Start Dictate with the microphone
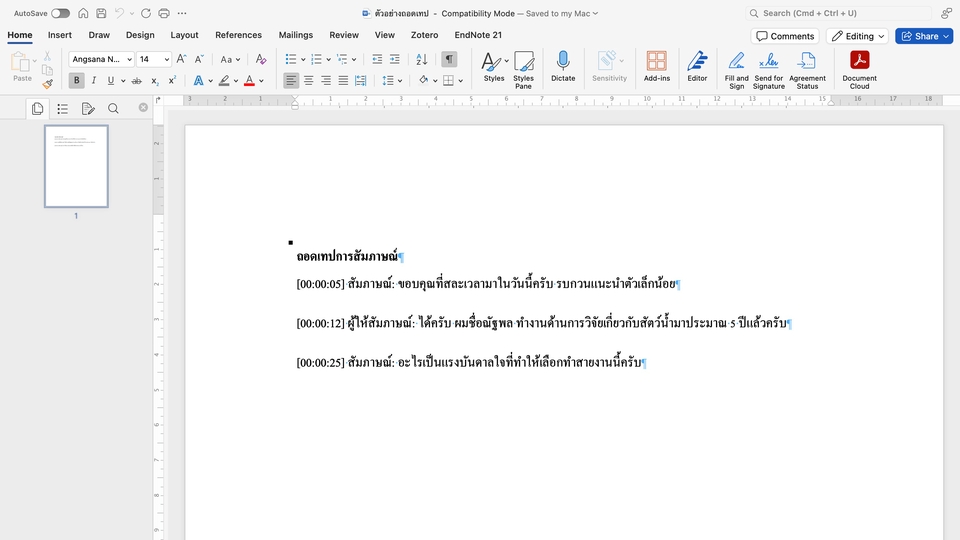The image size is (960, 540). click(x=563, y=67)
